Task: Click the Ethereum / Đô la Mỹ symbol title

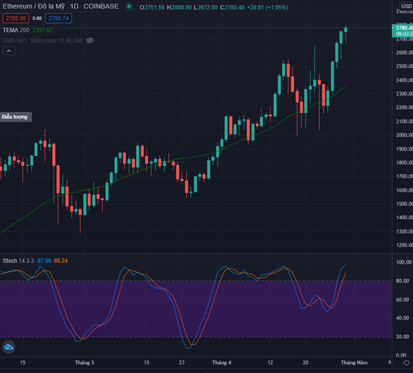Action: 34,6
